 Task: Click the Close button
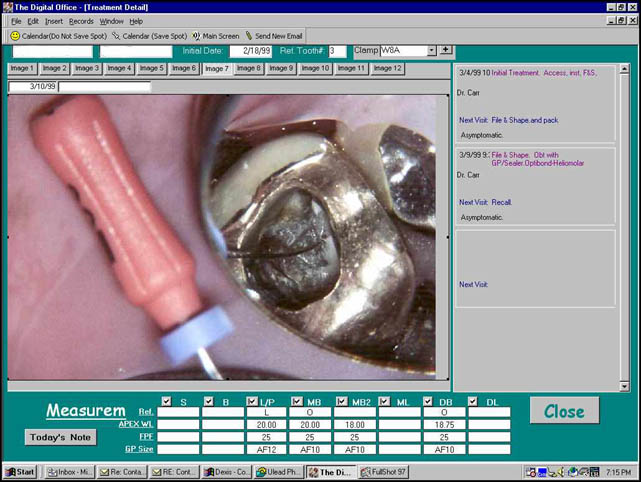(x=564, y=410)
